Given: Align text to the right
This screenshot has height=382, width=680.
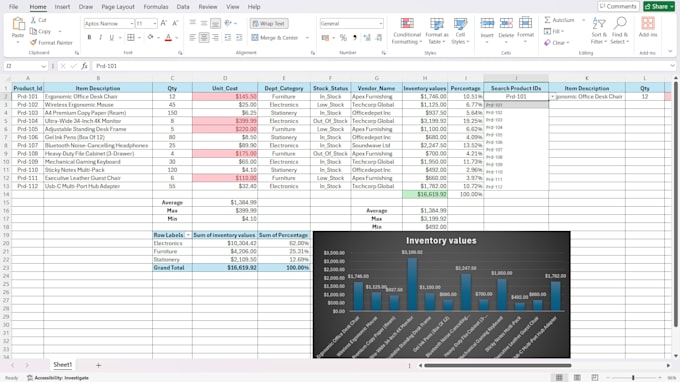Looking at the screenshot, I should (215, 38).
